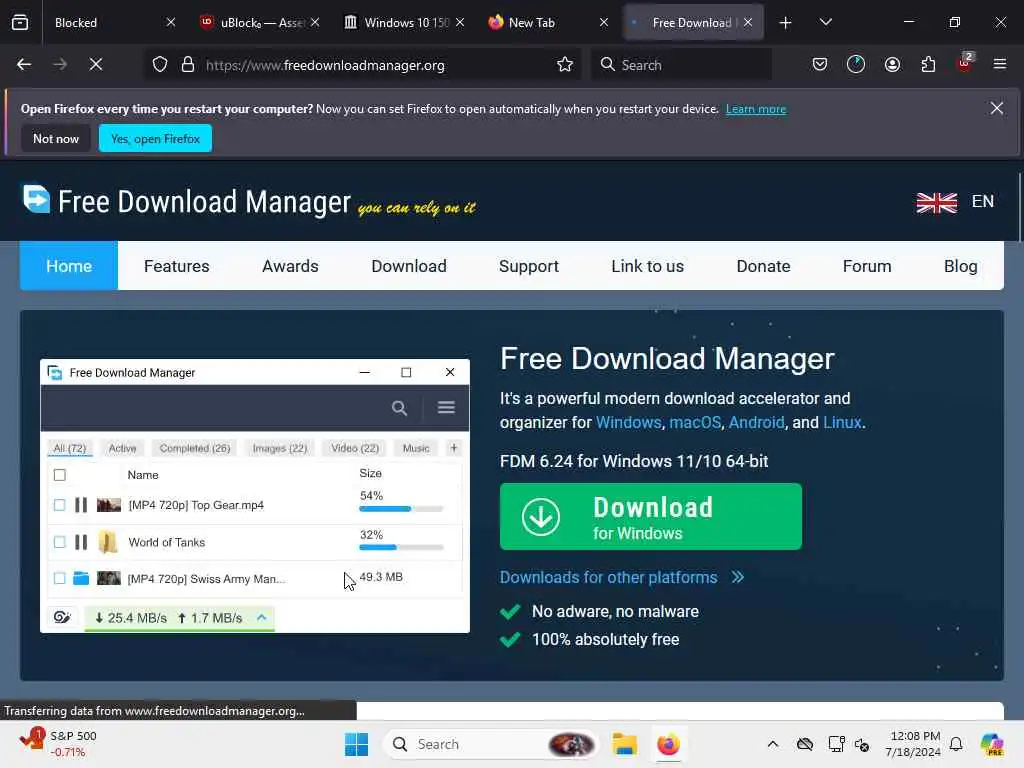Click the UK flag language icon
The height and width of the screenshot is (768, 1024).
(x=936, y=202)
